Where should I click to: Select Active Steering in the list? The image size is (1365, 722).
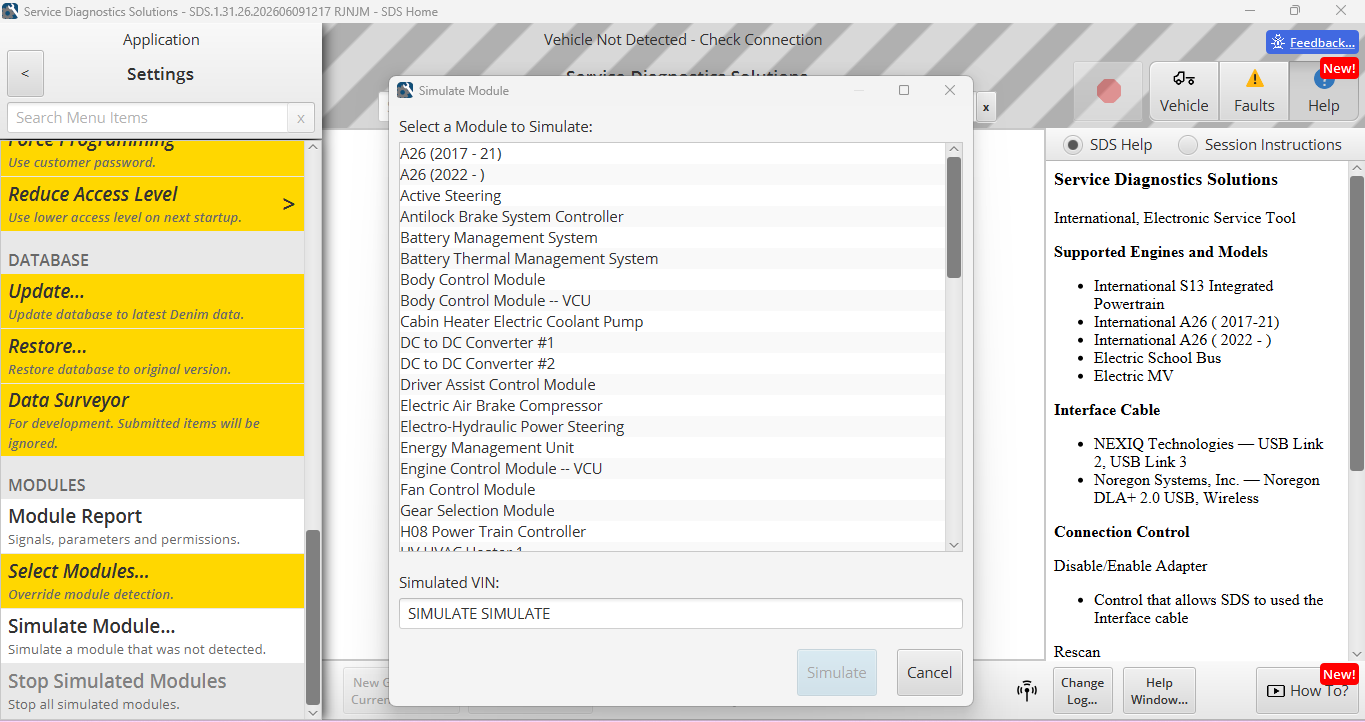tap(672, 196)
